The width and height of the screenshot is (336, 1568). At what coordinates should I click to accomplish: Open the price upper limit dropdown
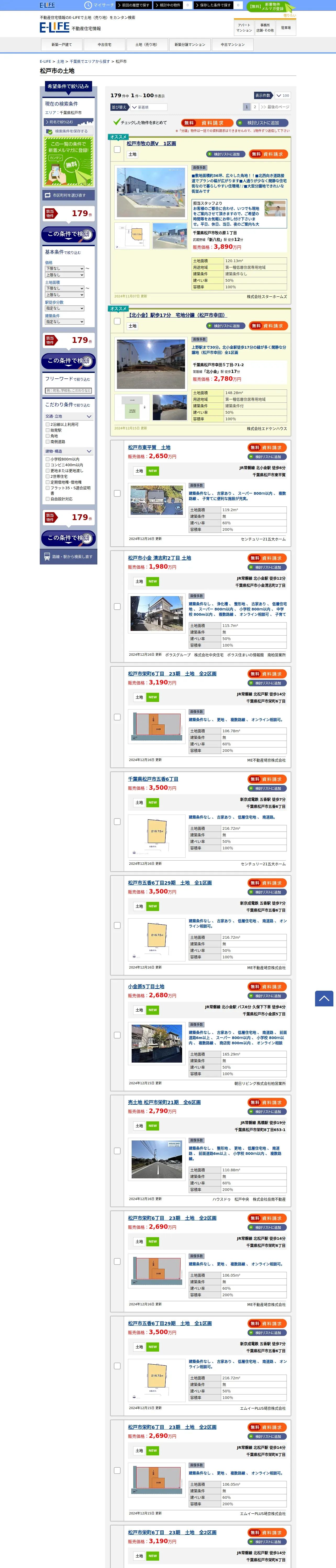pos(64,275)
